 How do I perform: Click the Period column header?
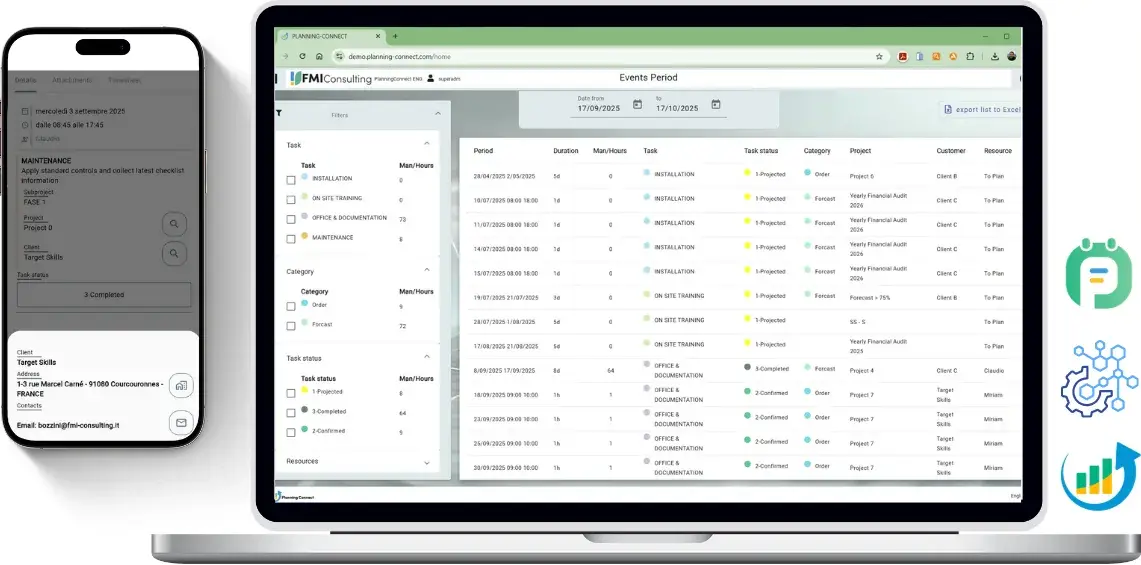[x=483, y=151]
